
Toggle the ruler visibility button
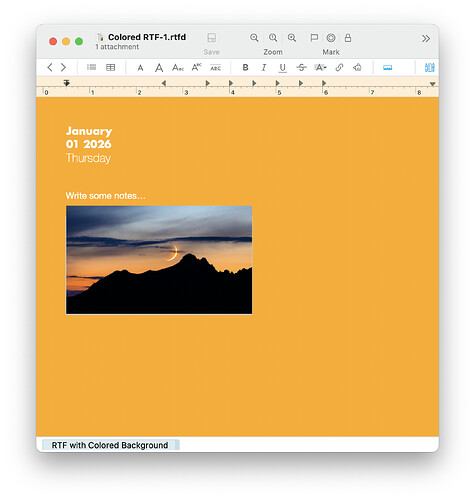click(387, 68)
